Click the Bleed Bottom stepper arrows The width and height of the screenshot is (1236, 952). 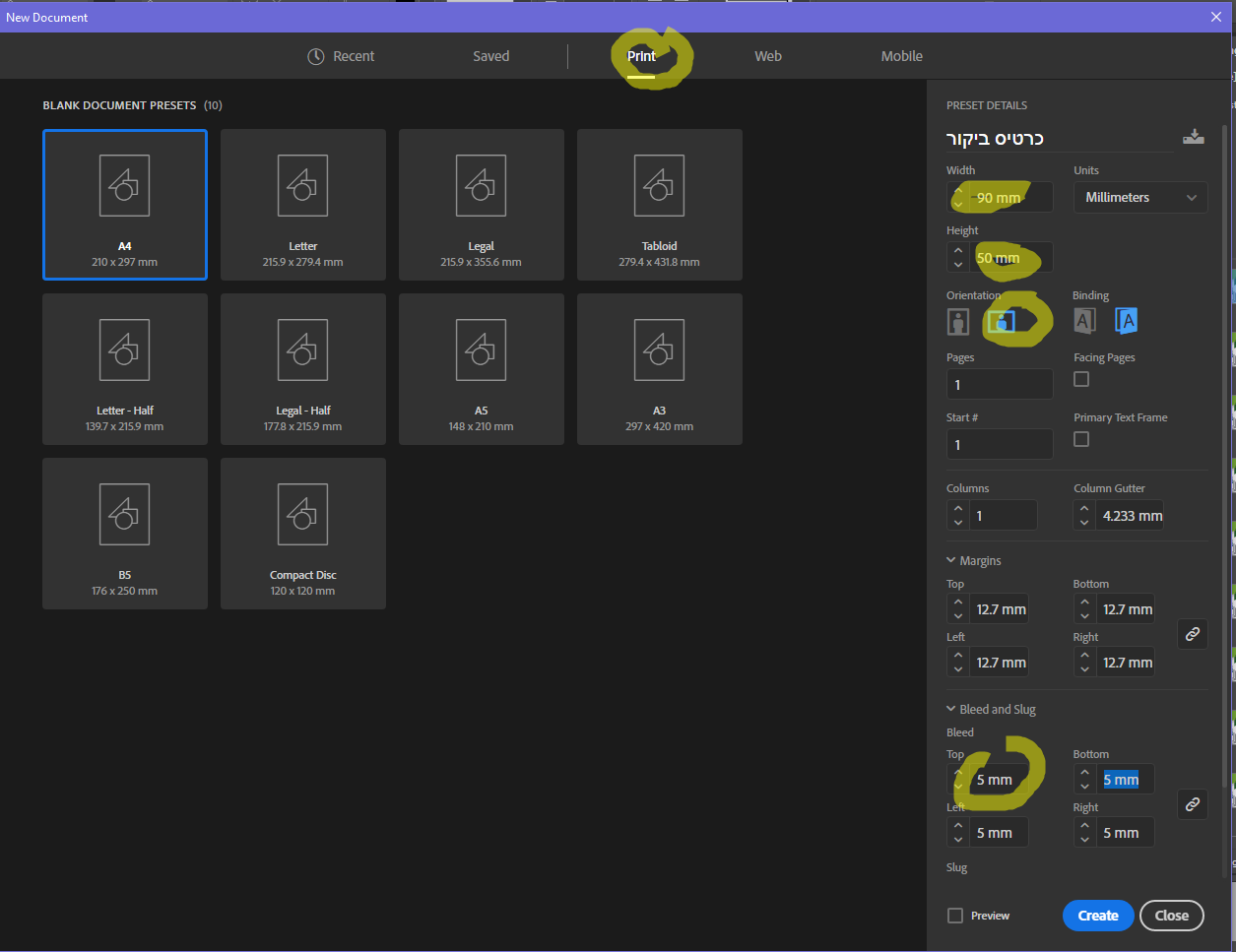tap(1084, 780)
